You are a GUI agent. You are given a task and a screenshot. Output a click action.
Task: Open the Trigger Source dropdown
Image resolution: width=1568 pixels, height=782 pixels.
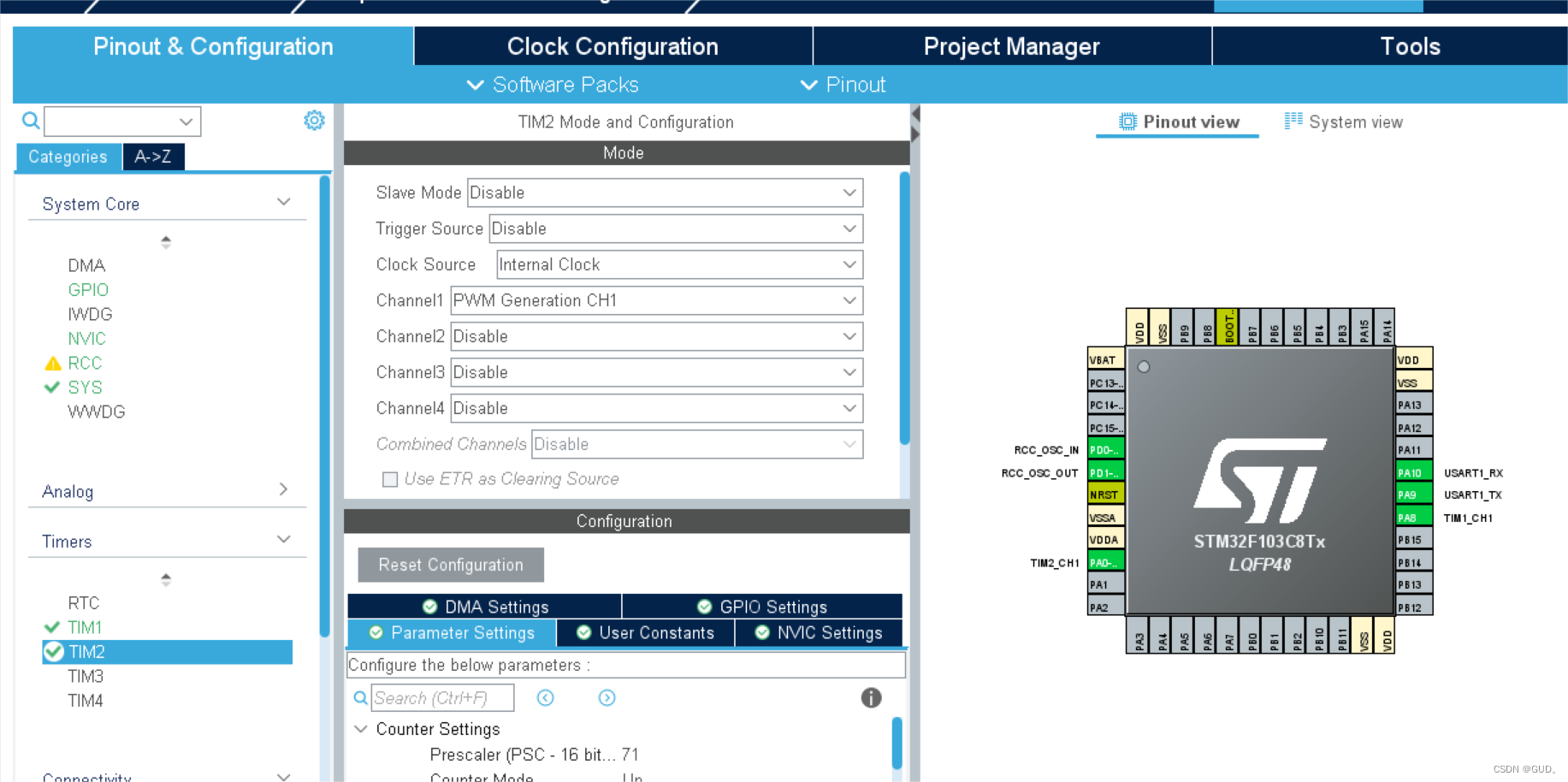676,228
